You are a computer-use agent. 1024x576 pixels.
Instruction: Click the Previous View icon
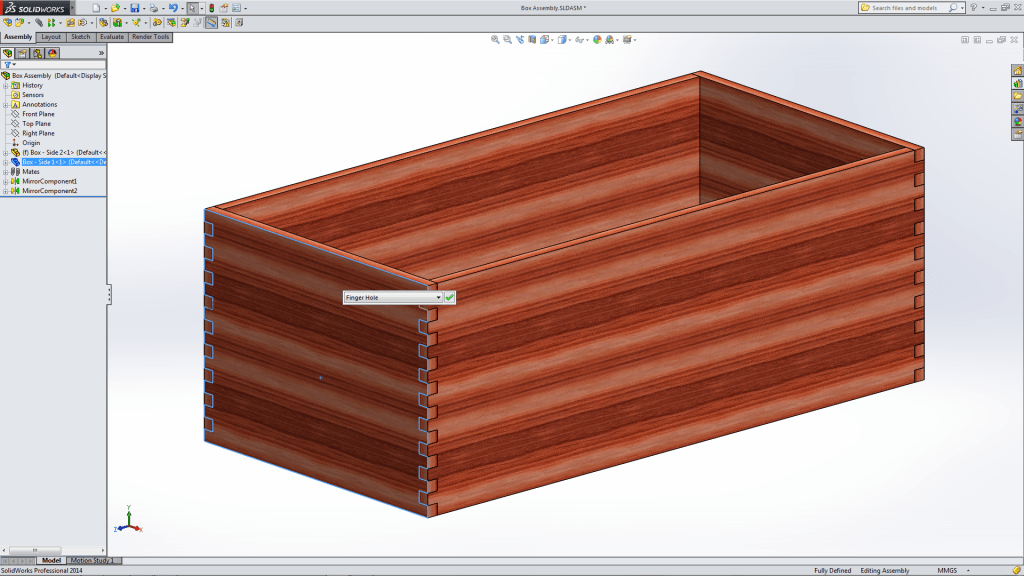(x=520, y=40)
